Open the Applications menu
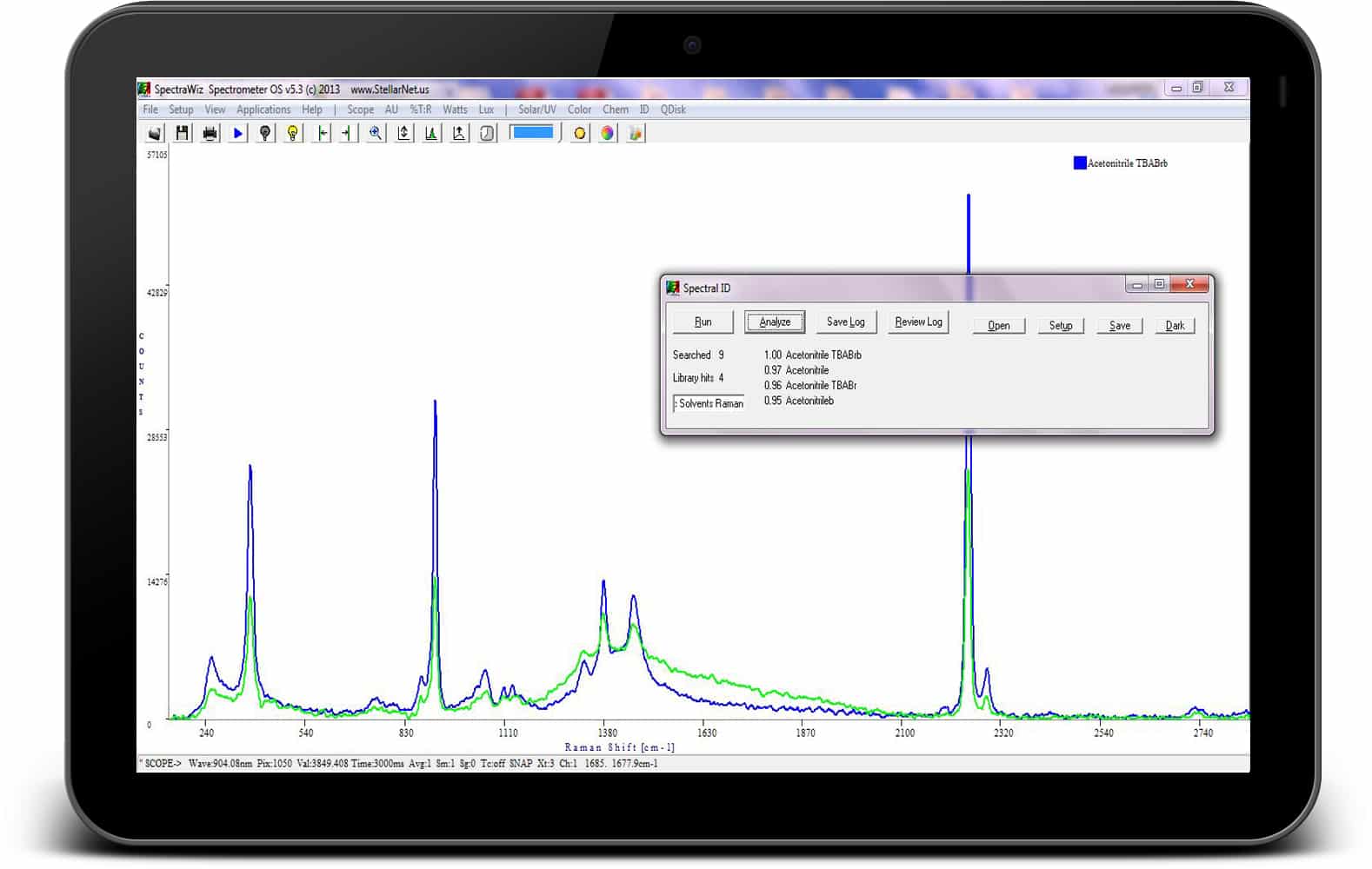 click(263, 109)
